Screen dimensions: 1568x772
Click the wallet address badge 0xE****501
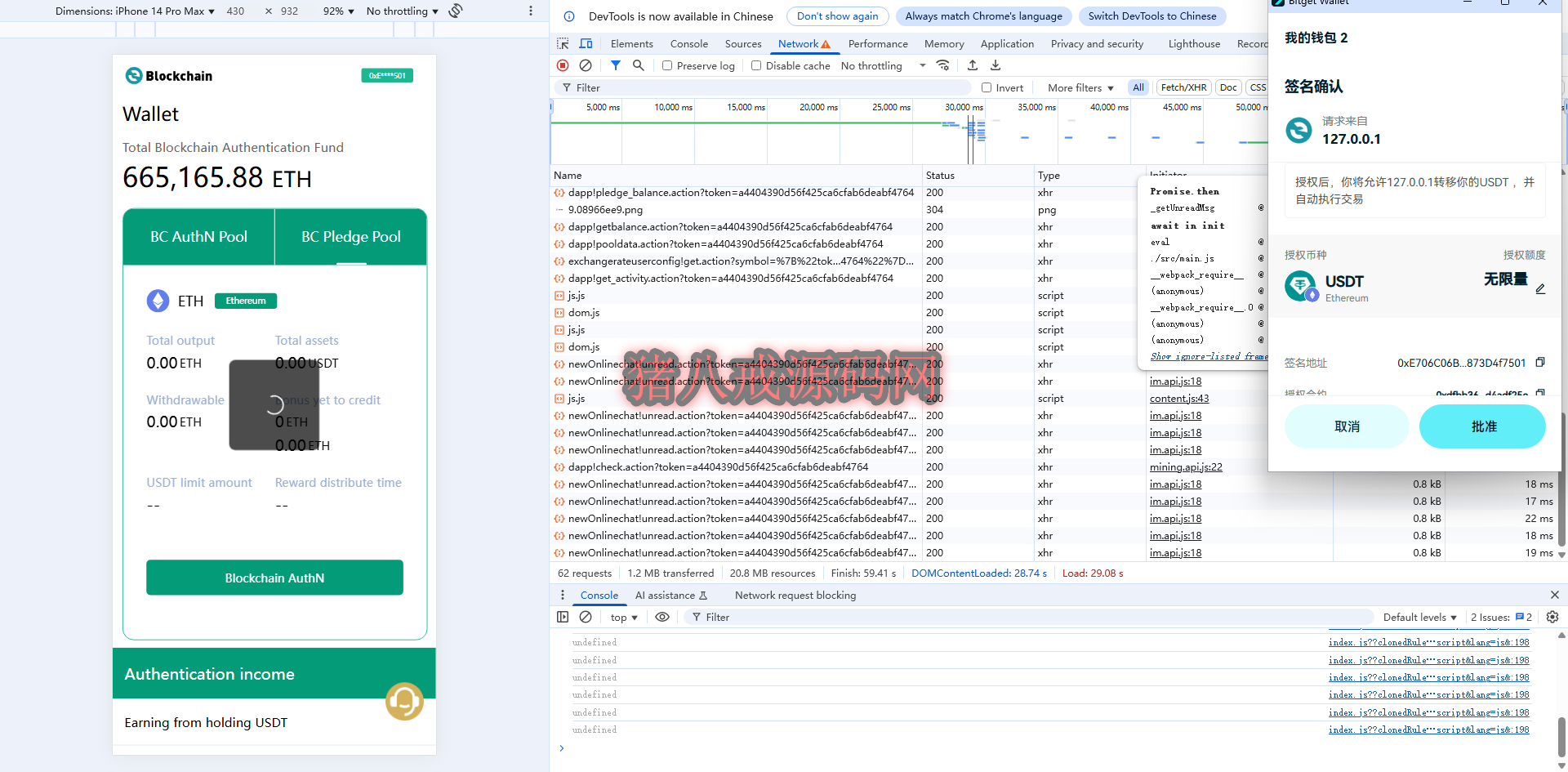tap(387, 75)
